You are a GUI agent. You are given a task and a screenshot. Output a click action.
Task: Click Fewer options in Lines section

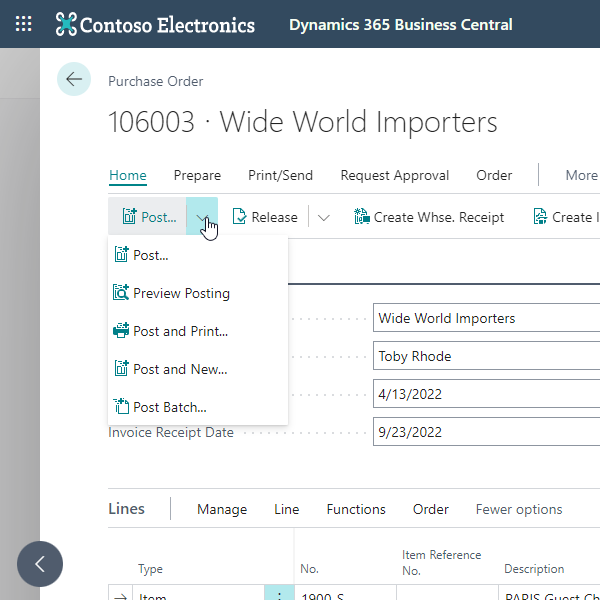pyautogui.click(x=519, y=509)
